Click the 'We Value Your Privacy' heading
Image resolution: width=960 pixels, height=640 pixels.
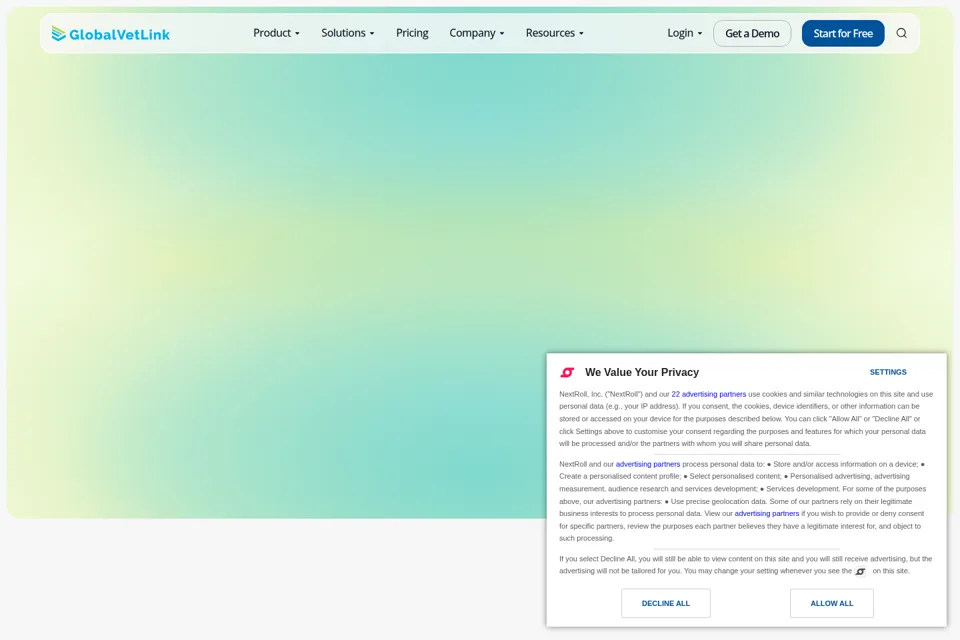(642, 372)
